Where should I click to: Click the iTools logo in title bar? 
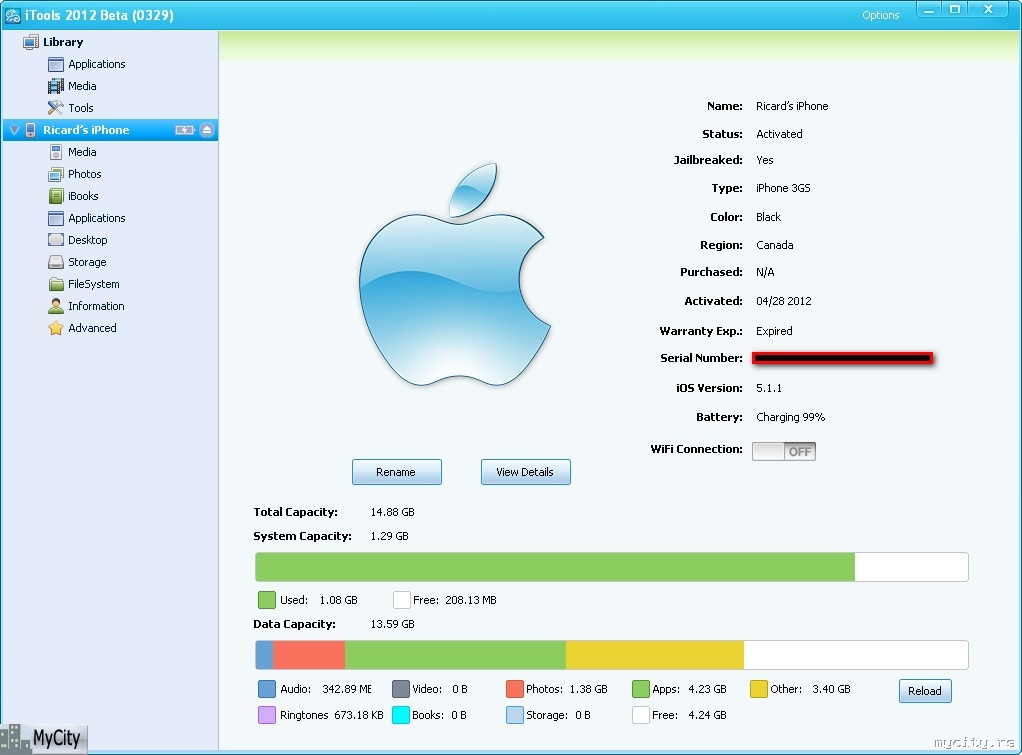tap(12, 15)
